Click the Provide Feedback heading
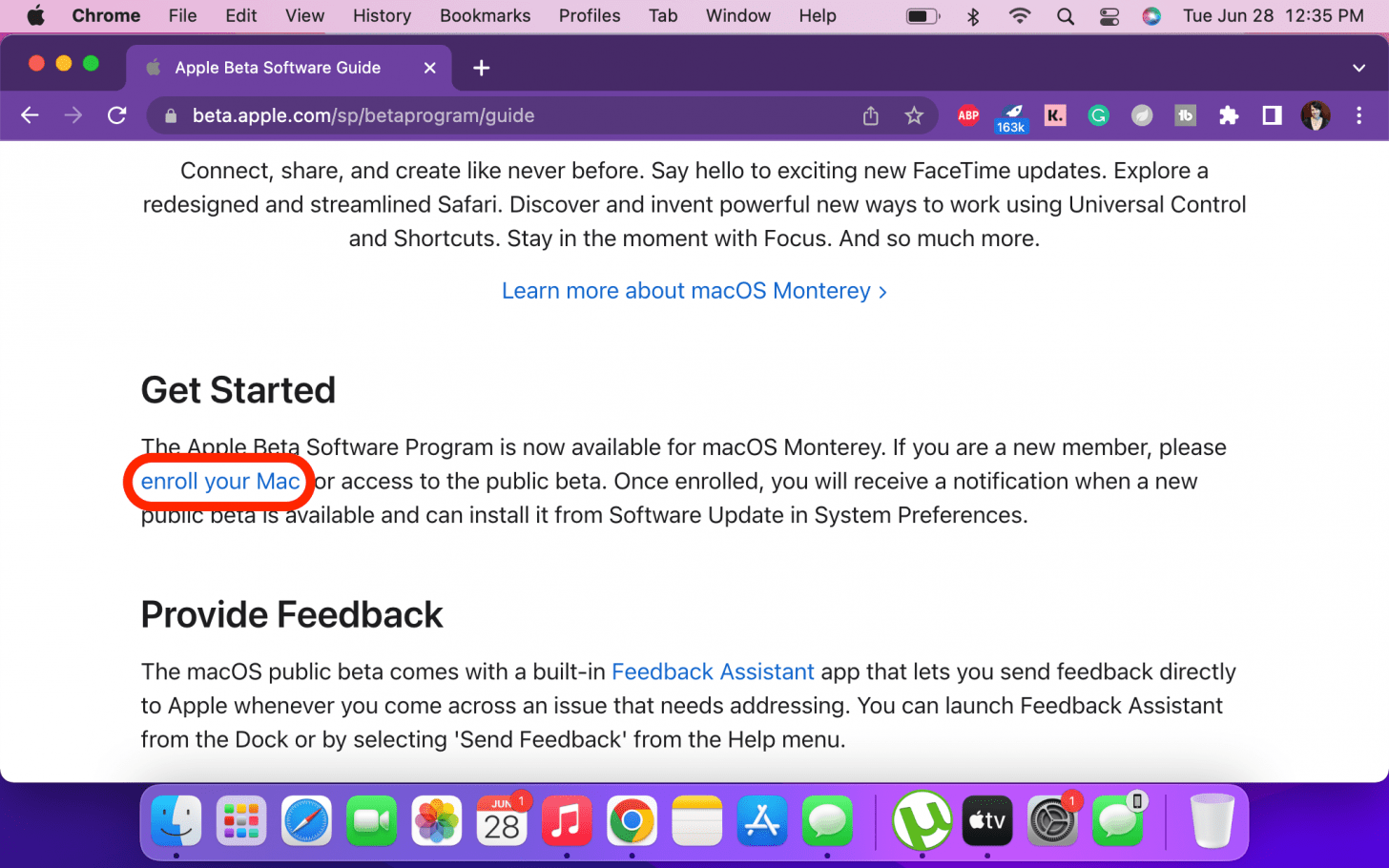This screenshot has height=868, width=1389. click(x=292, y=615)
